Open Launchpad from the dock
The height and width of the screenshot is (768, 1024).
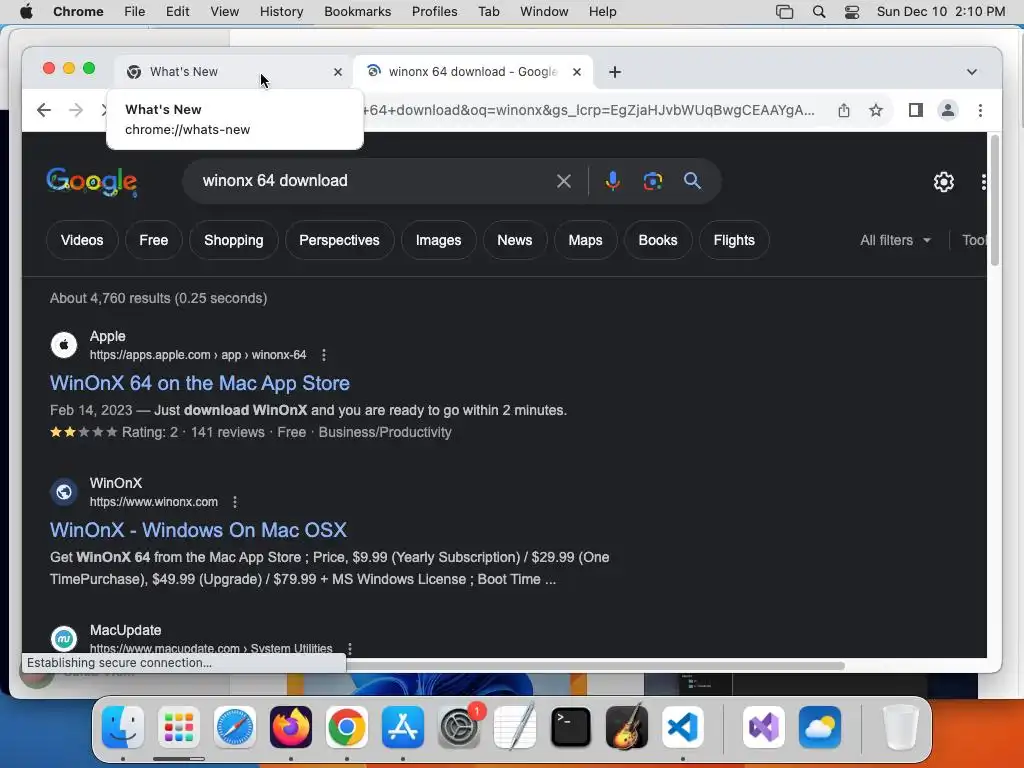(x=178, y=728)
